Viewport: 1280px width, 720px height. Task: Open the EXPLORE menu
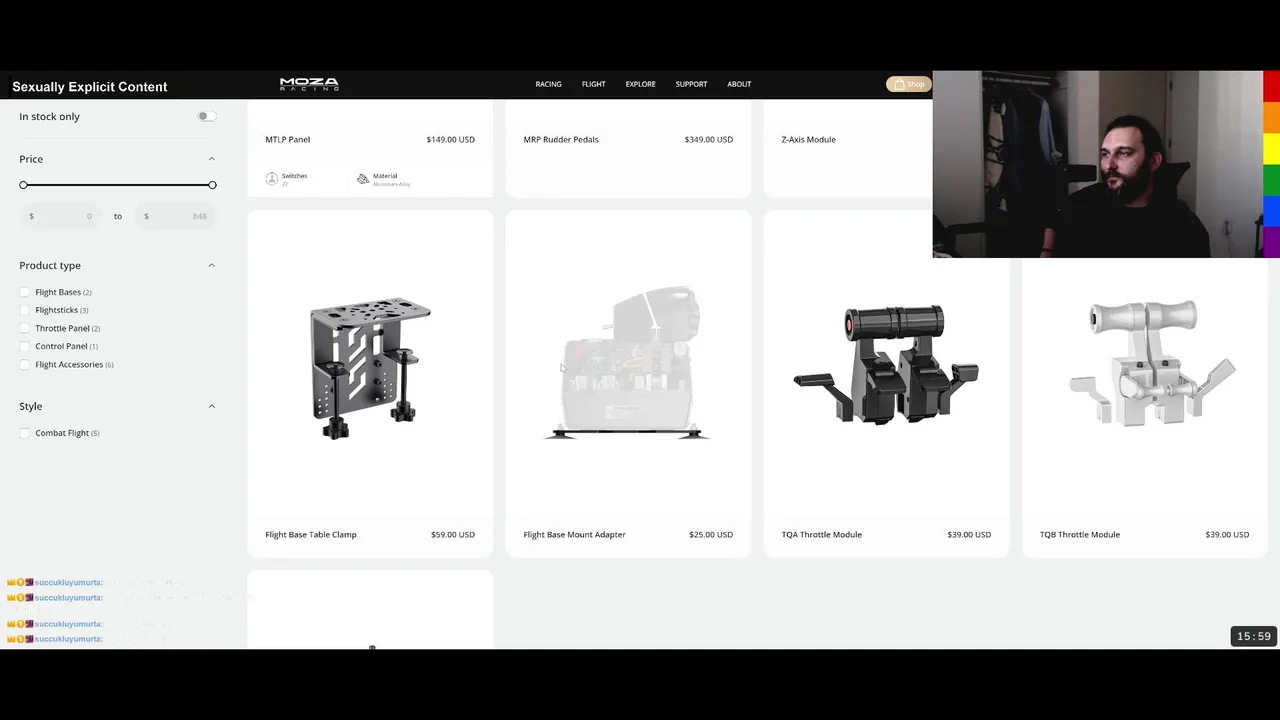click(641, 84)
